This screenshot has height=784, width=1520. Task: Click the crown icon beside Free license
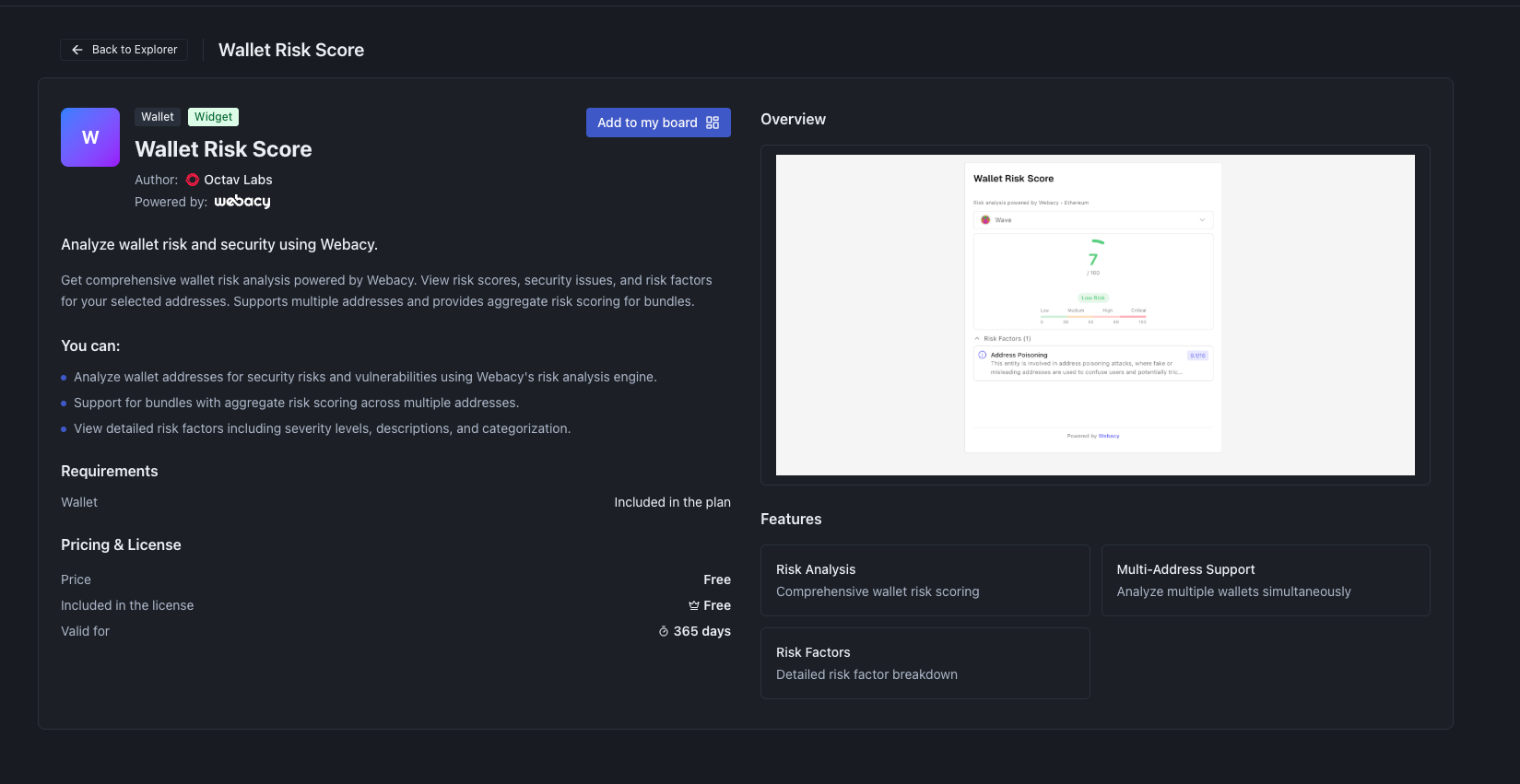click(694, 605)
